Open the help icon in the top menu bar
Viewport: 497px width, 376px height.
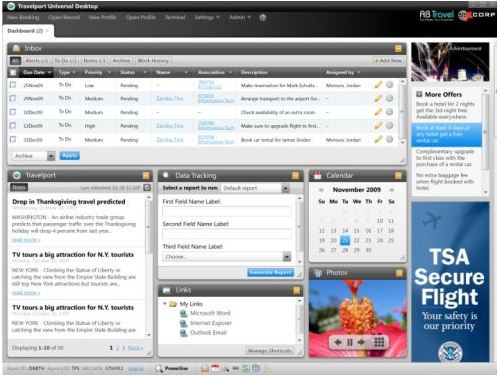point(263,18)
